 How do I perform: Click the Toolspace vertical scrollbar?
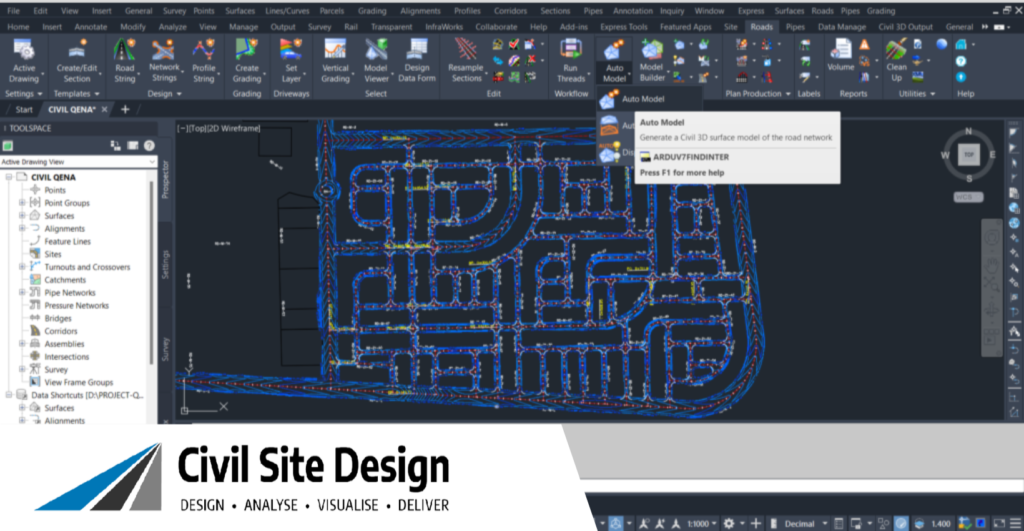click(152, 271)
